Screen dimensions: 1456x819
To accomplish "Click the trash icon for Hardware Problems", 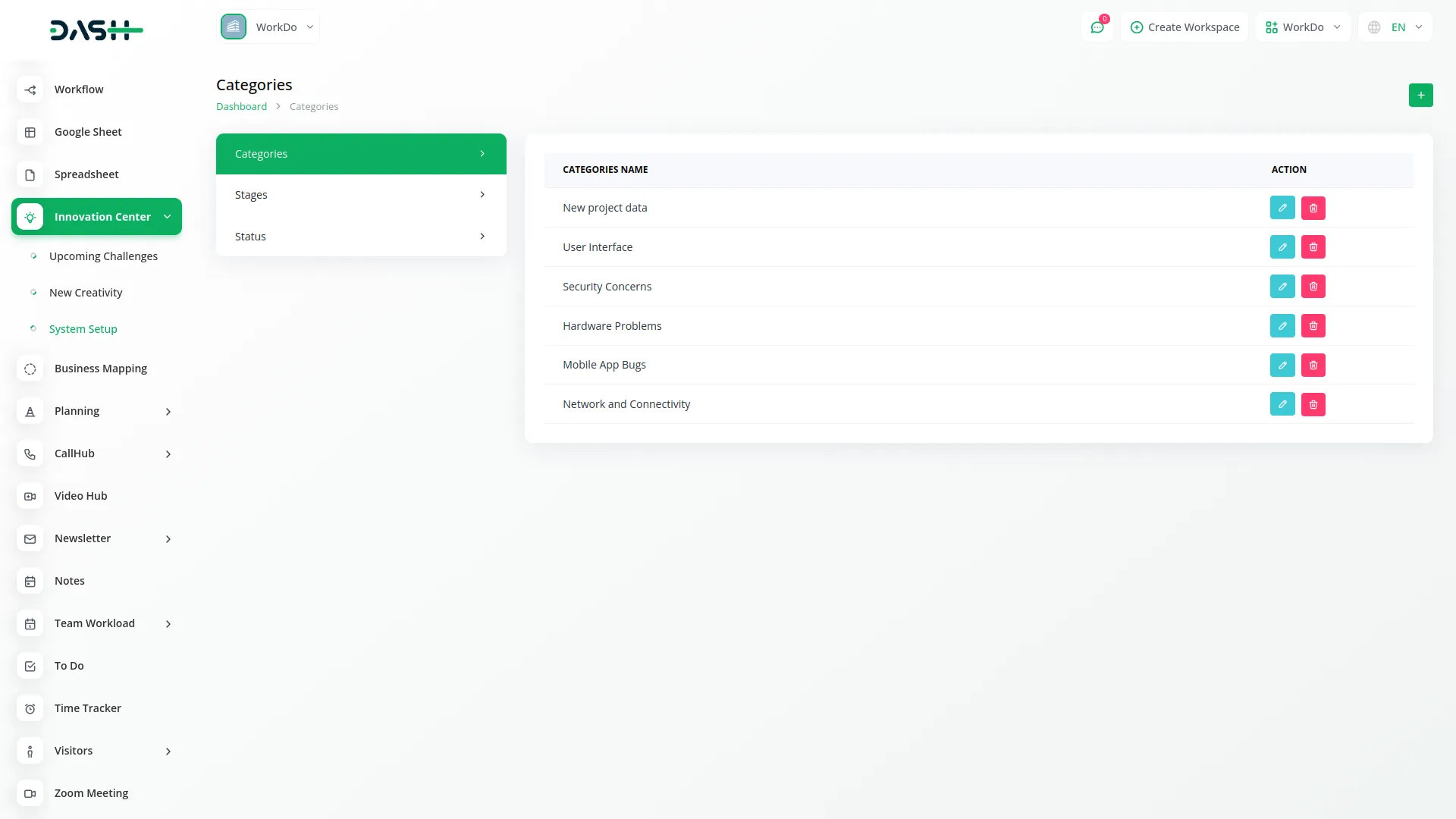I will [x=1313, y=326].
